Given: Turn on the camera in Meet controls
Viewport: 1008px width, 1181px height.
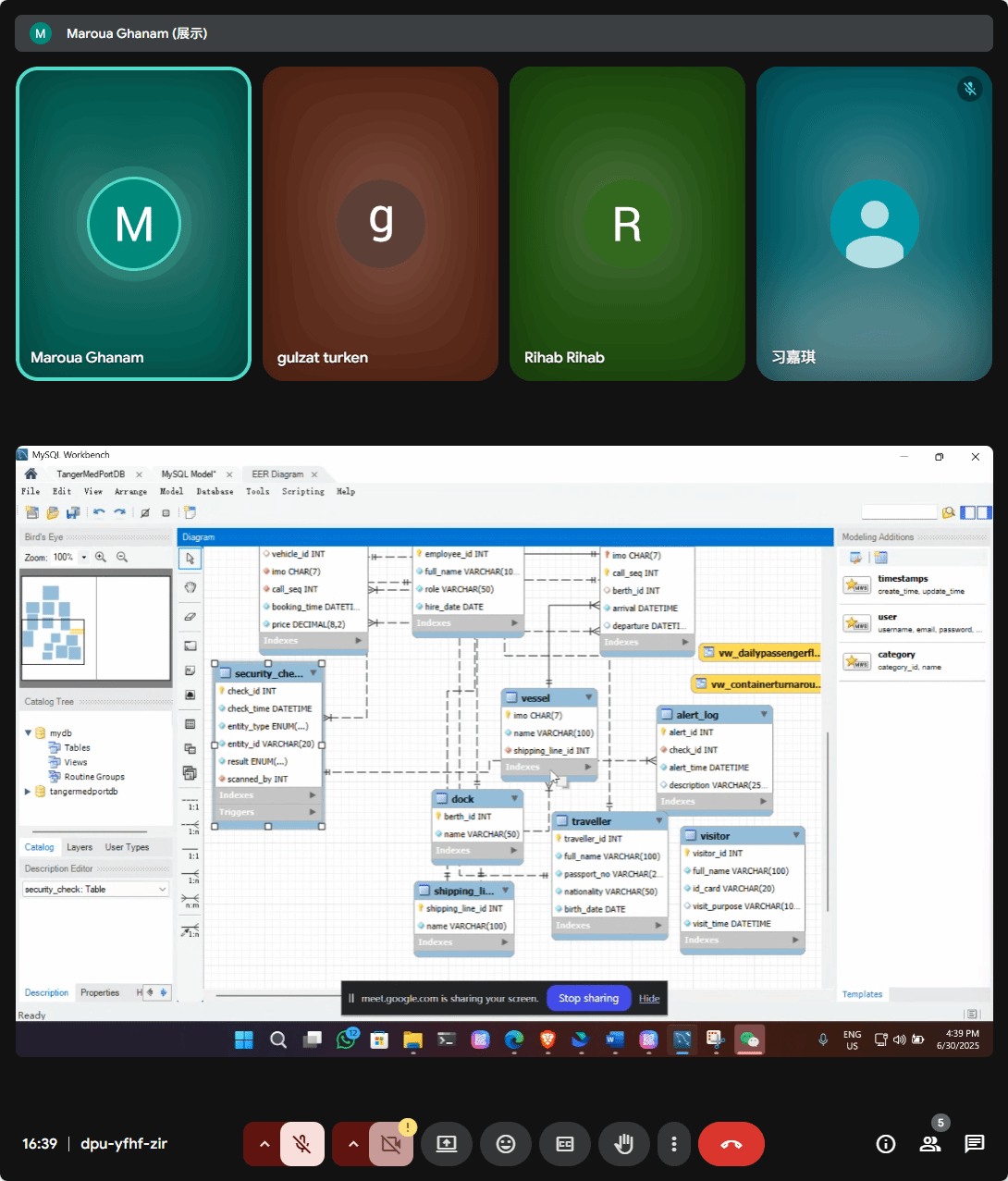Looking at the screenshot, I should 390,1144.
